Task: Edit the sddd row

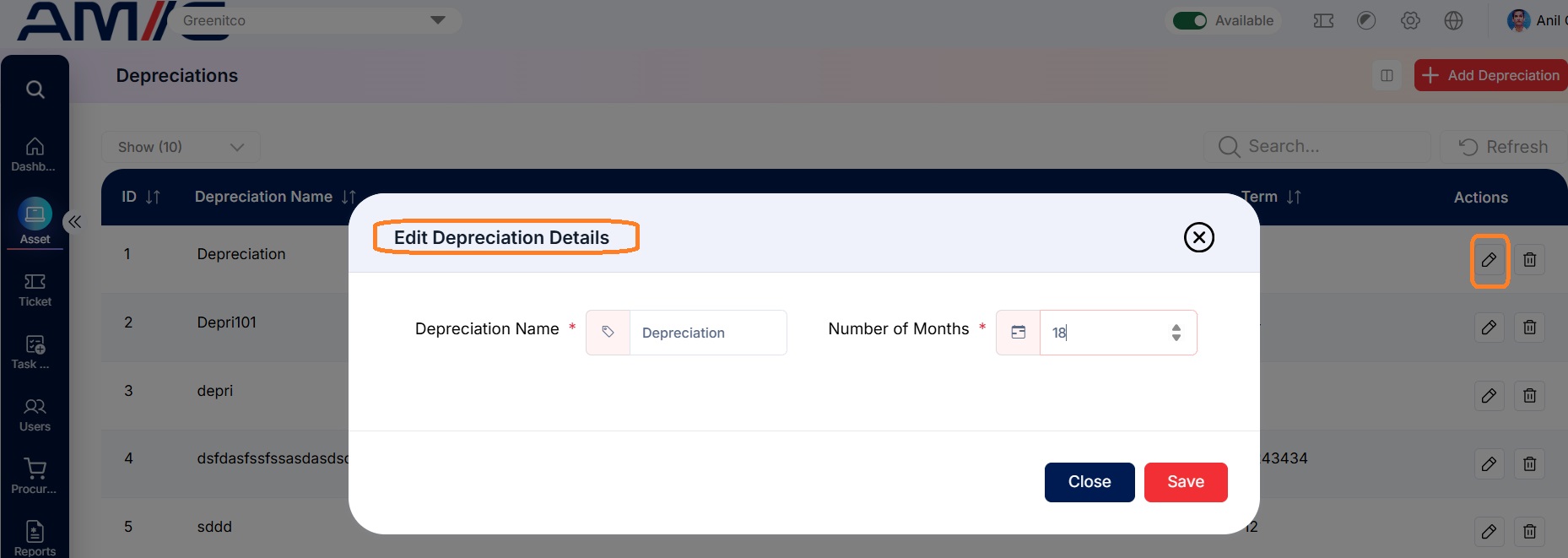Action: pos(1489,532)
